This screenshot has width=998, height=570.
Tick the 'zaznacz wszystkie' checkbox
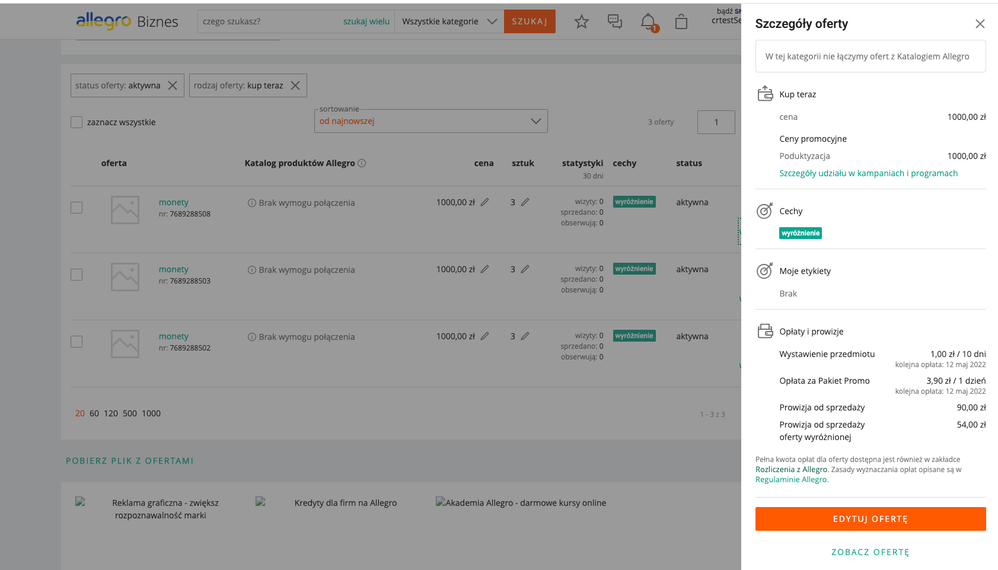click(x=76, y=122)
